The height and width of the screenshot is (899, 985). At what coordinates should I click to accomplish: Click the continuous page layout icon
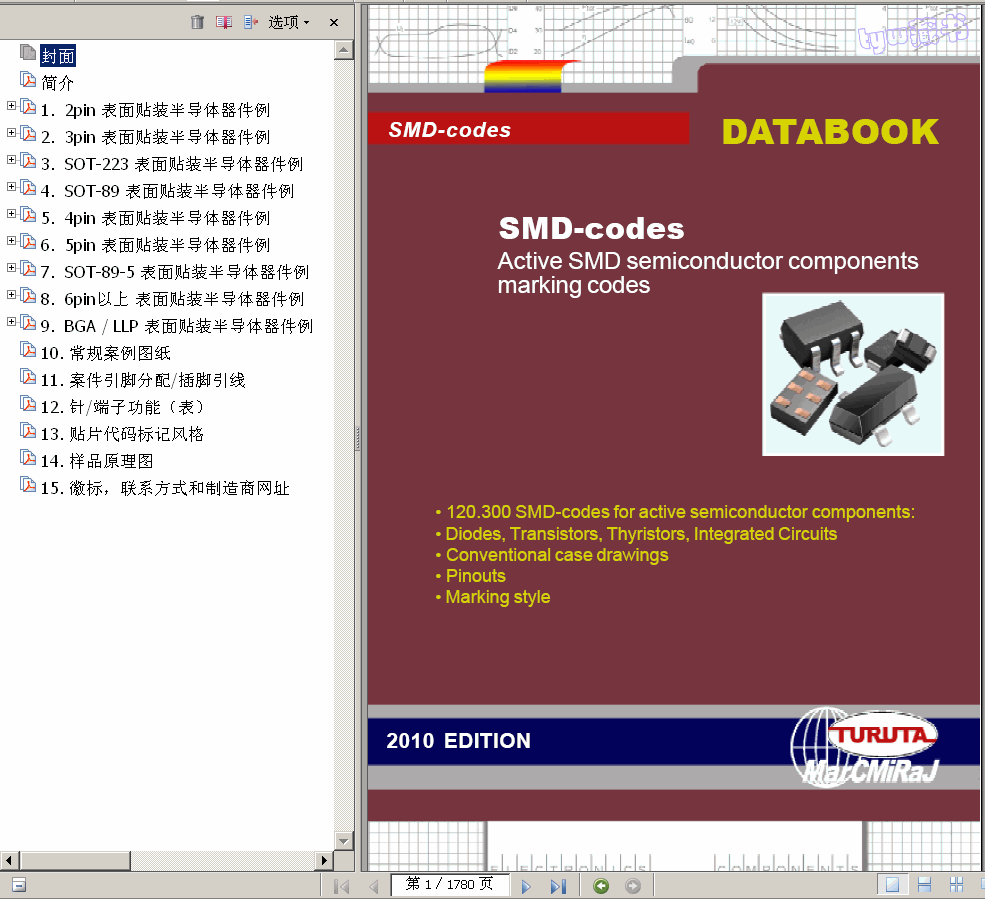923,885
